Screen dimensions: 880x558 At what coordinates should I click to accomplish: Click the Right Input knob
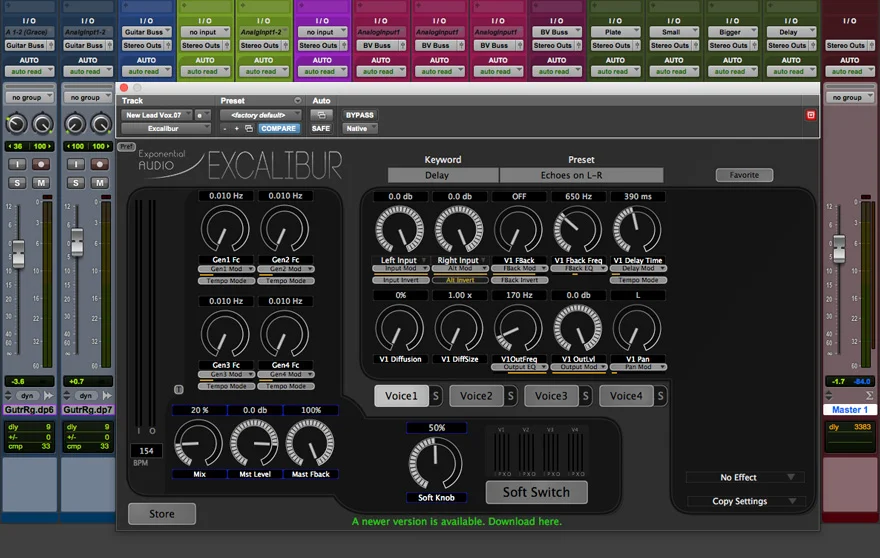pos(459,230)
